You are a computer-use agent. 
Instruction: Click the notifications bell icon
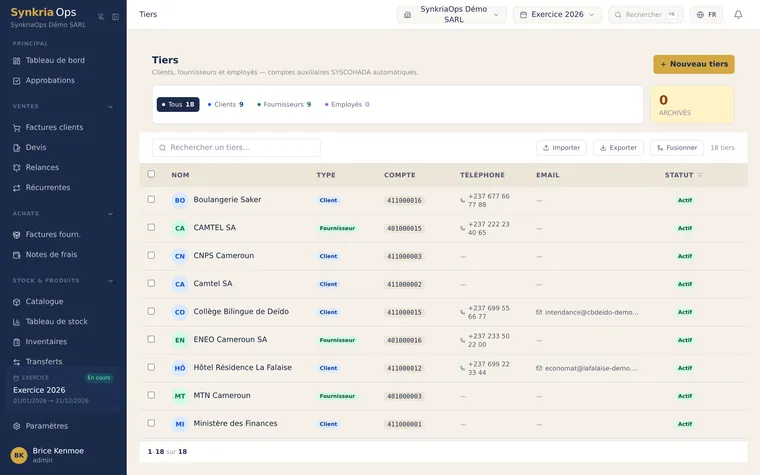coord(738,15)
